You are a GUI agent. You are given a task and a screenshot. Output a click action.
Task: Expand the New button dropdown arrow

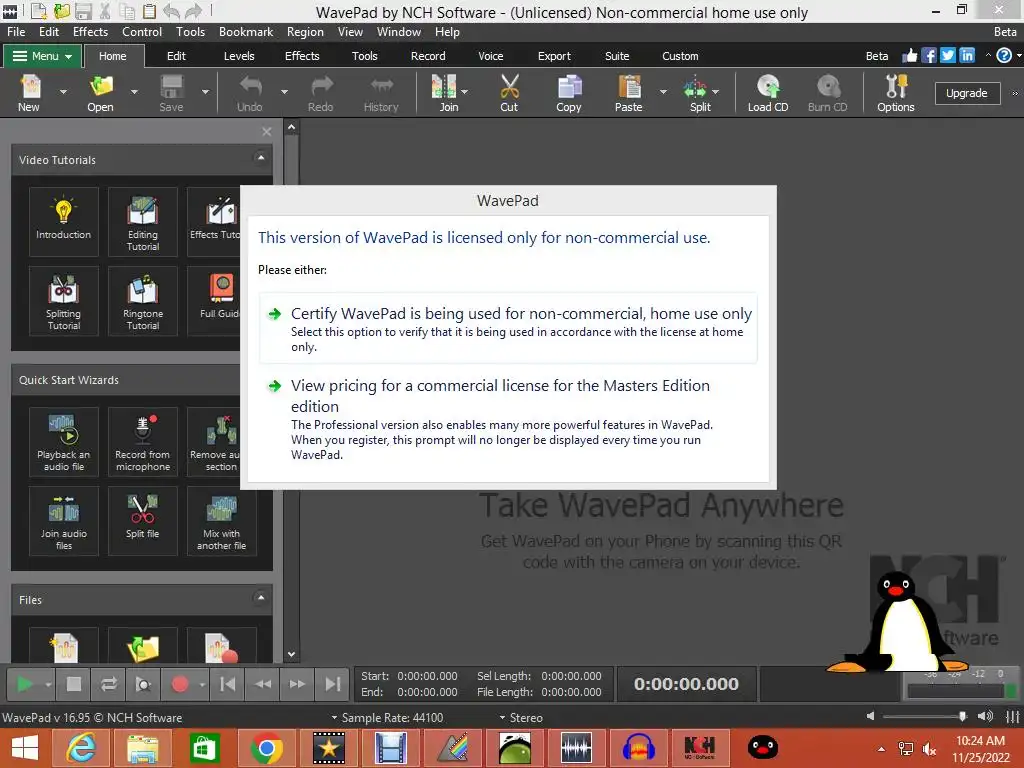[x=63, y=92]
